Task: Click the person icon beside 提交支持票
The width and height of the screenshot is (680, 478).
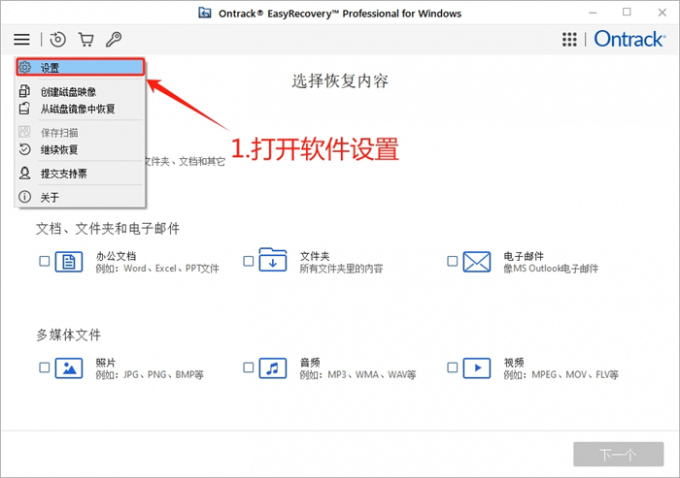Action: (25, 173)
